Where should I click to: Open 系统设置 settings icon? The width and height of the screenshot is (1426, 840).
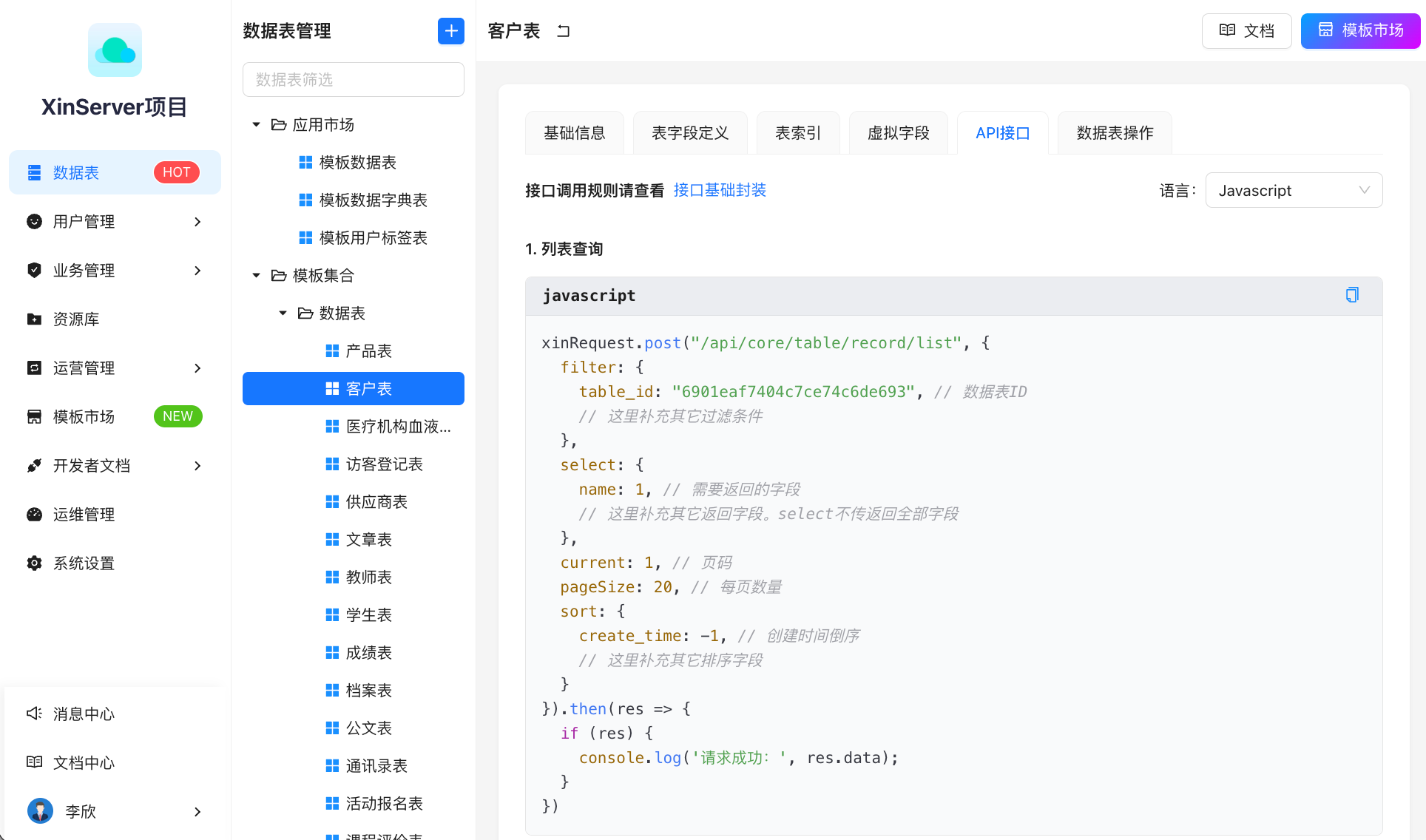point(34,563)
